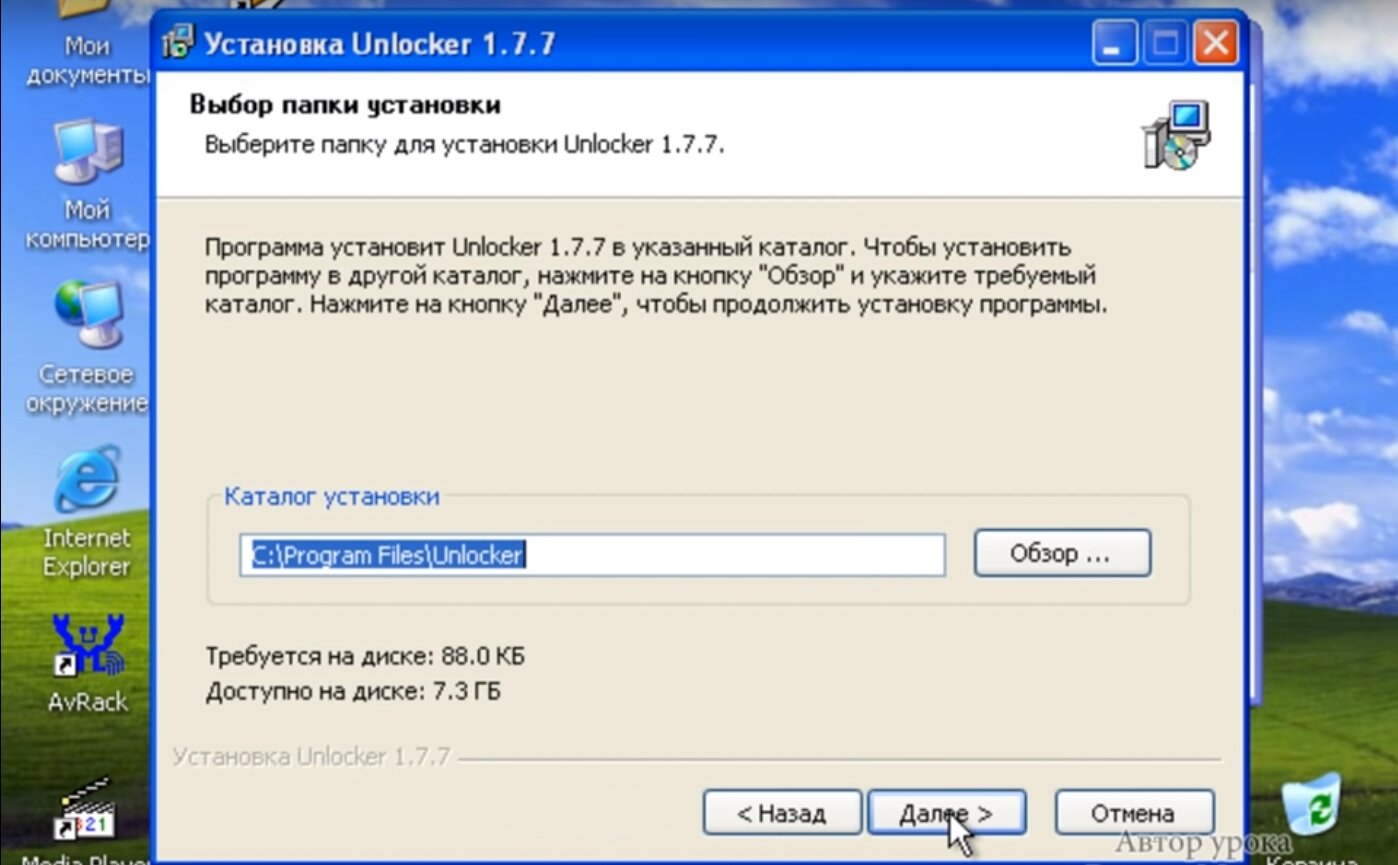
Task: Select the Мой компьютер desktop icon
Action: click(88, 185)
